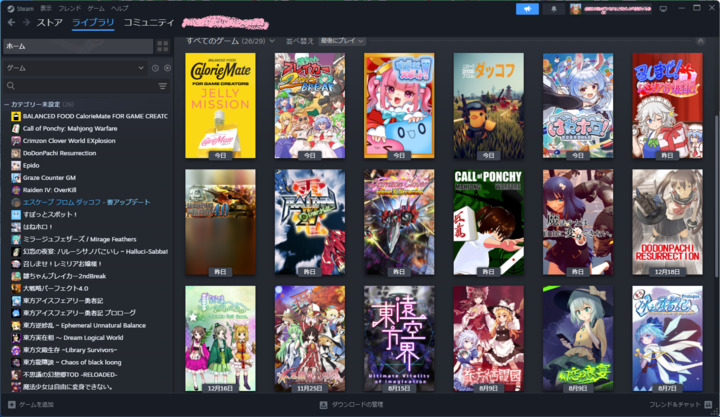Open the フレンド menu

coord(69,9)
